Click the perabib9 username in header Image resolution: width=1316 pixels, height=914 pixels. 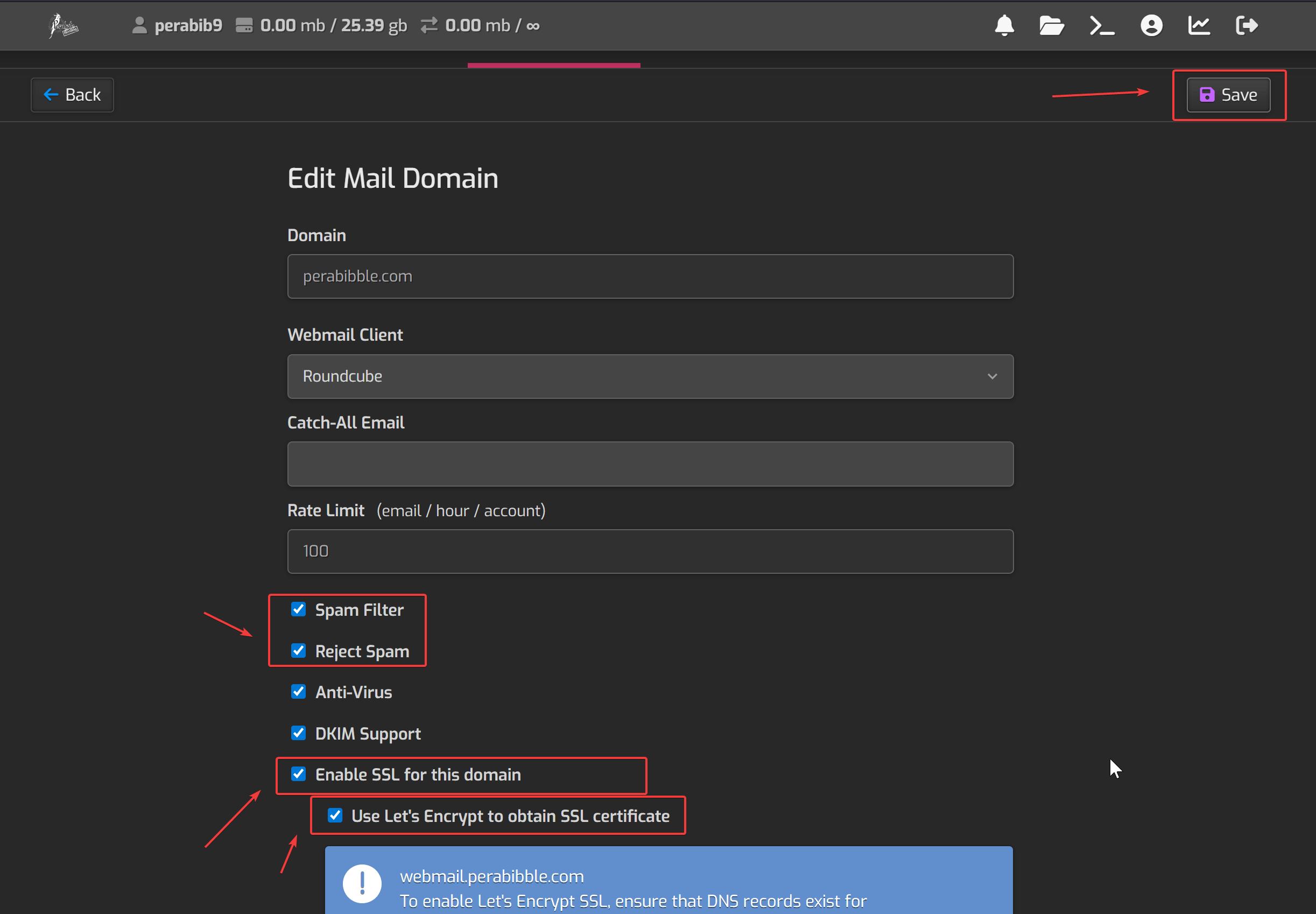coord(188,26)
